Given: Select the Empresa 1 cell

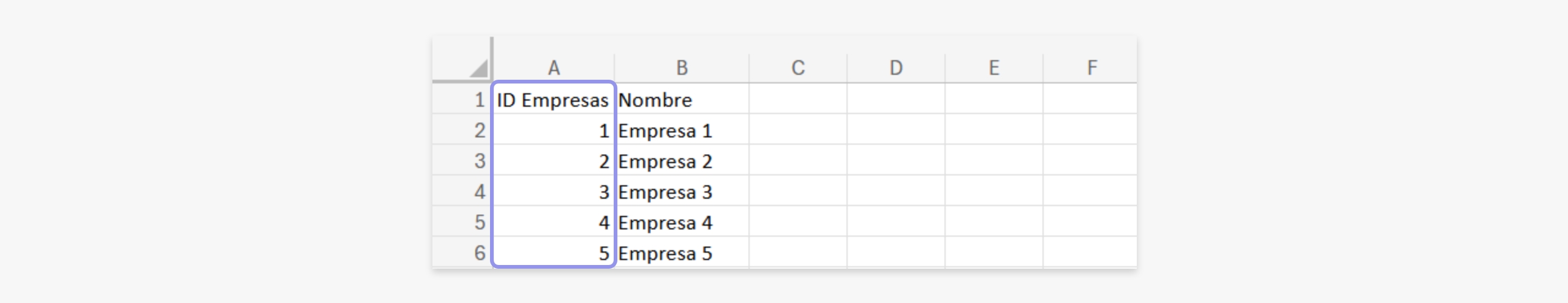Looking at the screenshot, I should [x=682, y=129].
